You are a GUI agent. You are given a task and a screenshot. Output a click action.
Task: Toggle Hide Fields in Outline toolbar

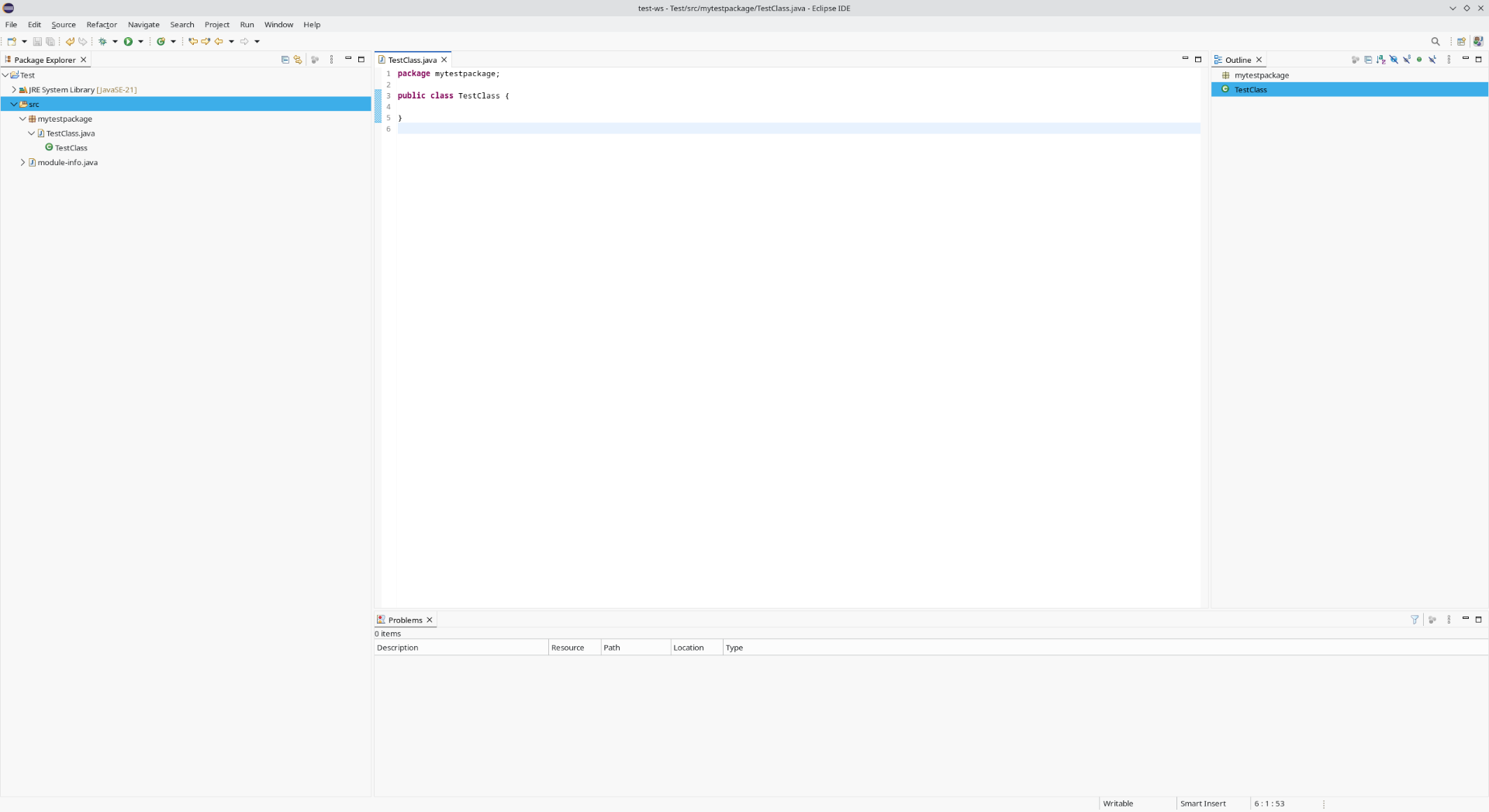[x=1394, y=60]
